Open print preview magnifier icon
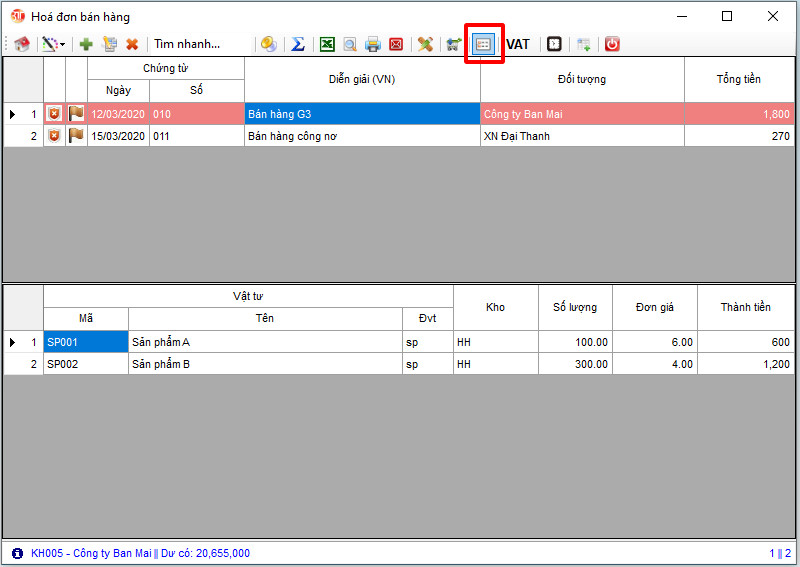 point(350,45)
